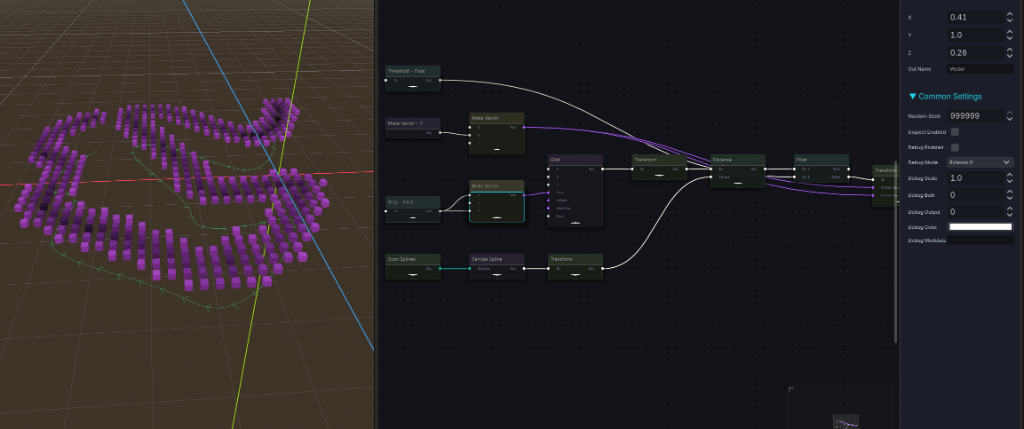Viewport: 1024px width, 429px height.
Task: Expand Scan Splines node's bottom handle
Action: [412, 275]
